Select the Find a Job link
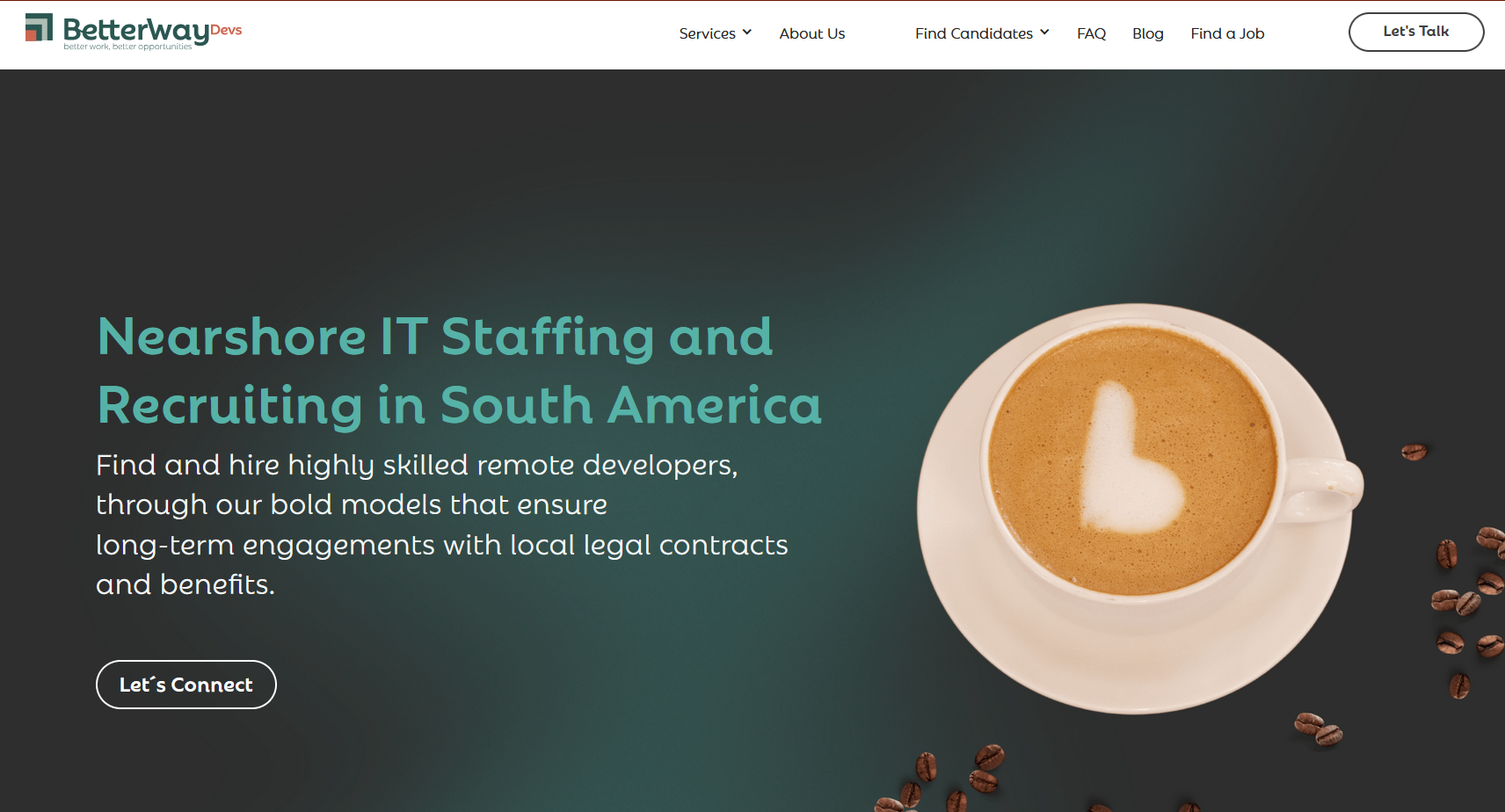This screenshot has width=1505, height=812. click(1227, 33)
